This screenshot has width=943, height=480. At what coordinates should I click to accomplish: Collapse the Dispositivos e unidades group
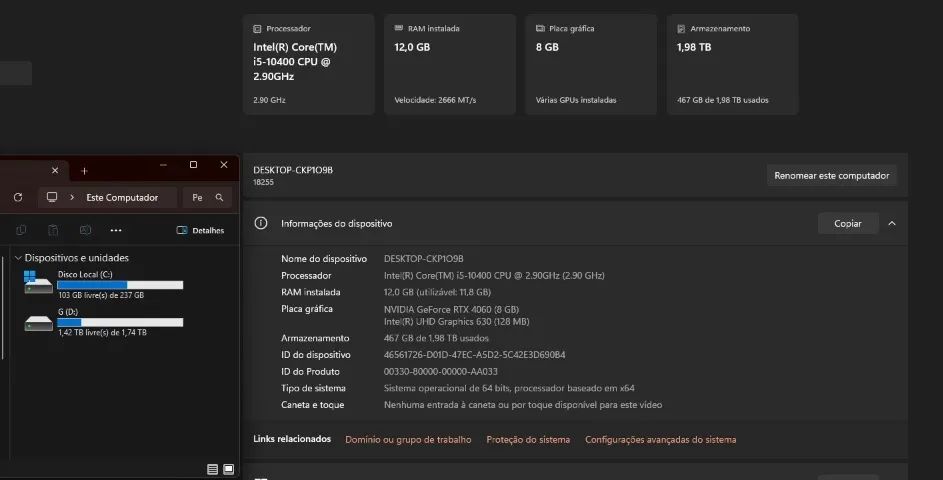(18, 258)
